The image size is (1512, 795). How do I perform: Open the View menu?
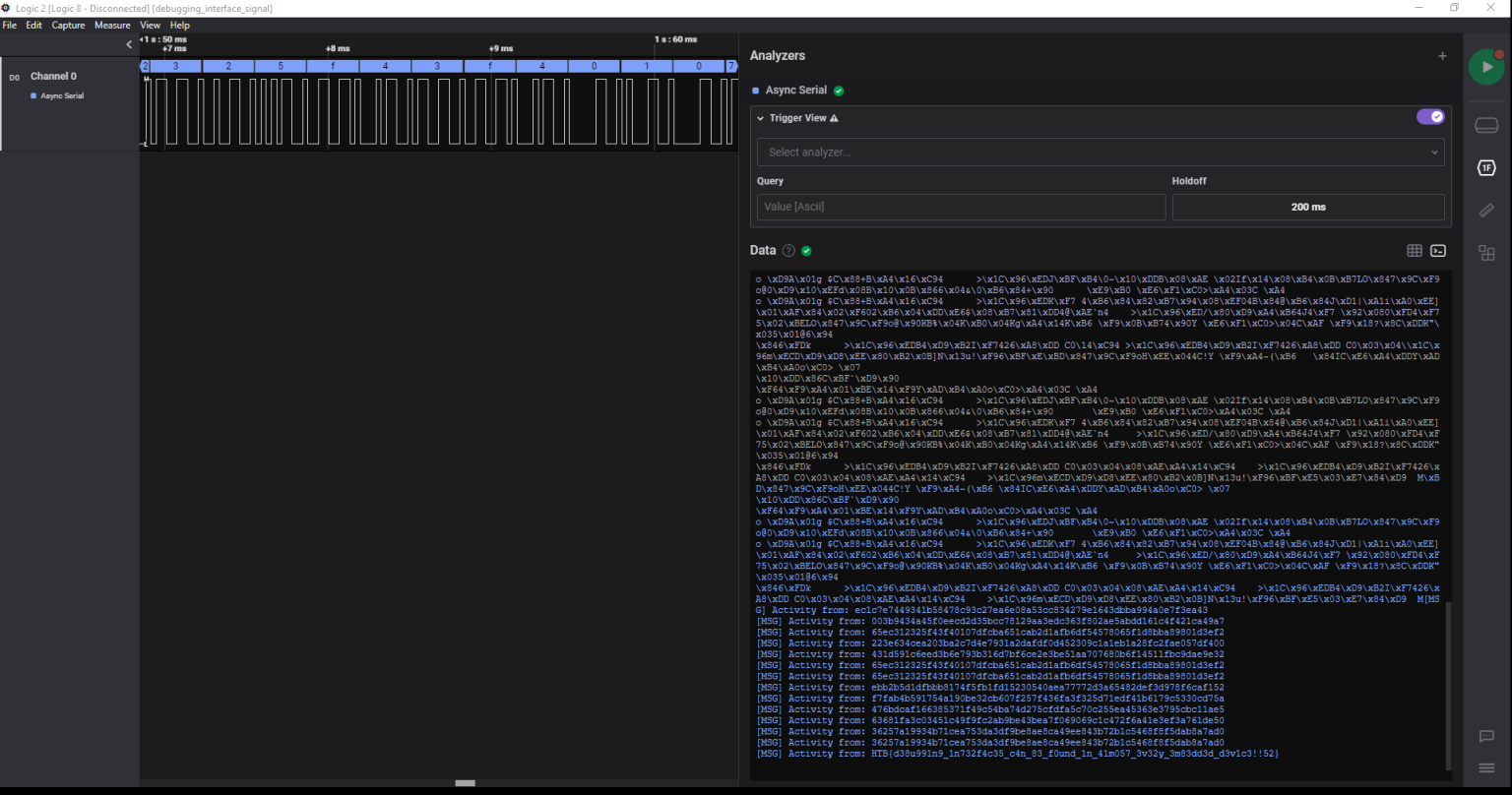[150, 26]
